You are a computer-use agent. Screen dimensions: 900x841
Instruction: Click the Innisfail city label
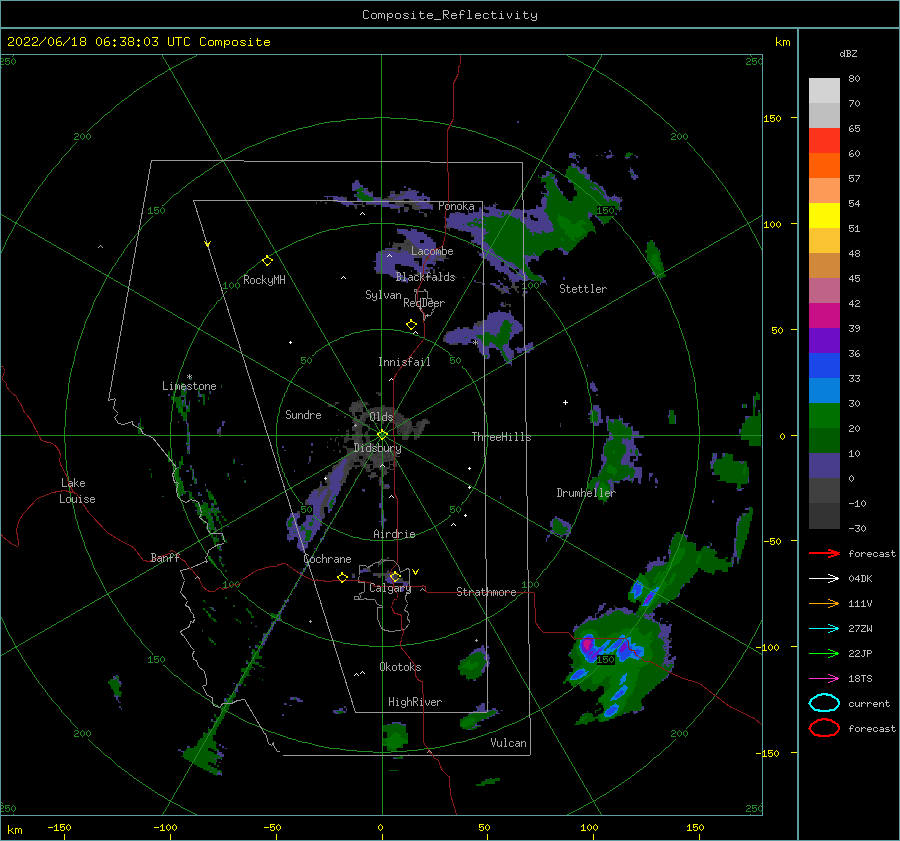[x=404, y=362]
